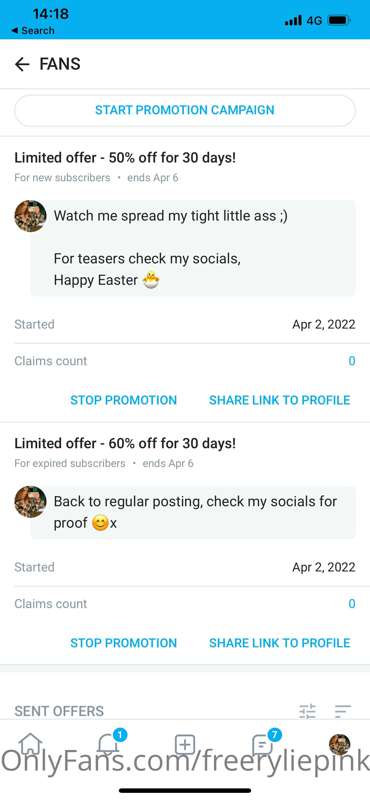Start Promotion Campaign button
This screenshot has height=800, width=370.
(185, 110)
